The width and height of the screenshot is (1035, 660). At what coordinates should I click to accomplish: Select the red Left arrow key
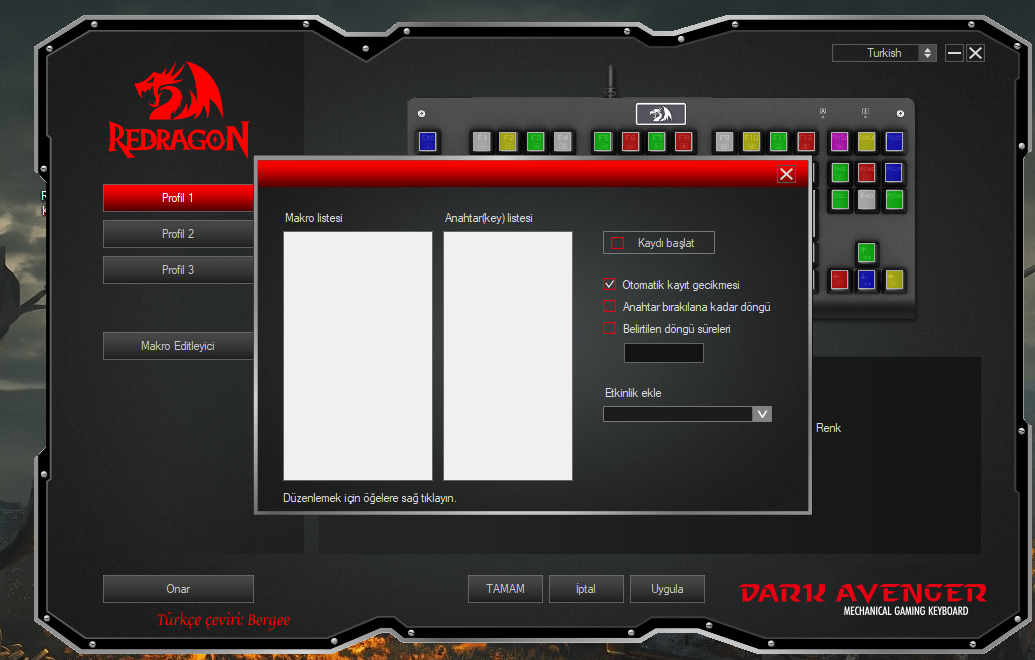tap(839, 279)
